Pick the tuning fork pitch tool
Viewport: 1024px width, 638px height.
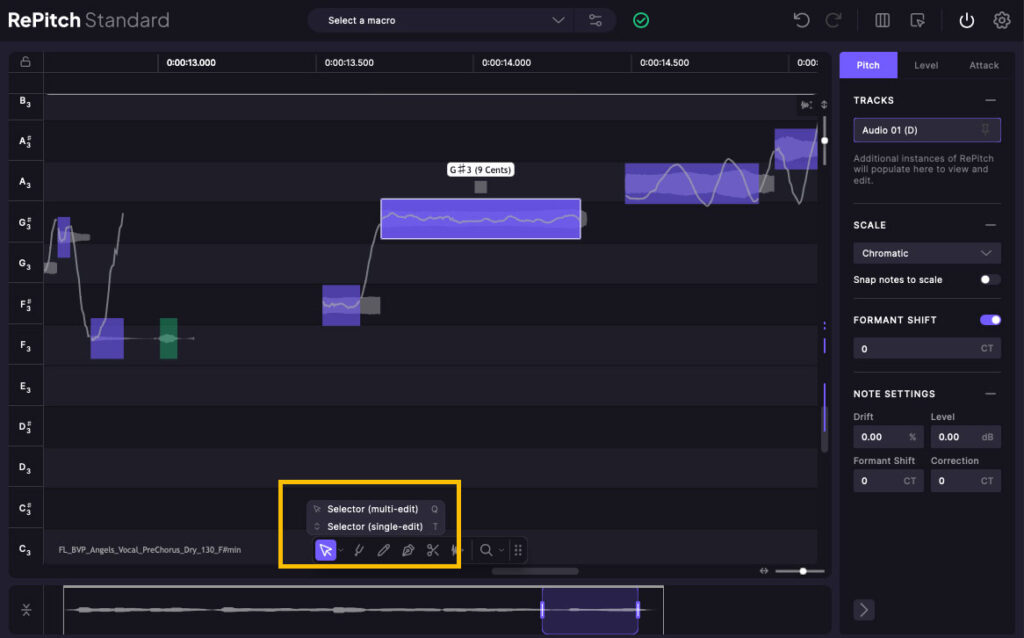tap(358, 550)
